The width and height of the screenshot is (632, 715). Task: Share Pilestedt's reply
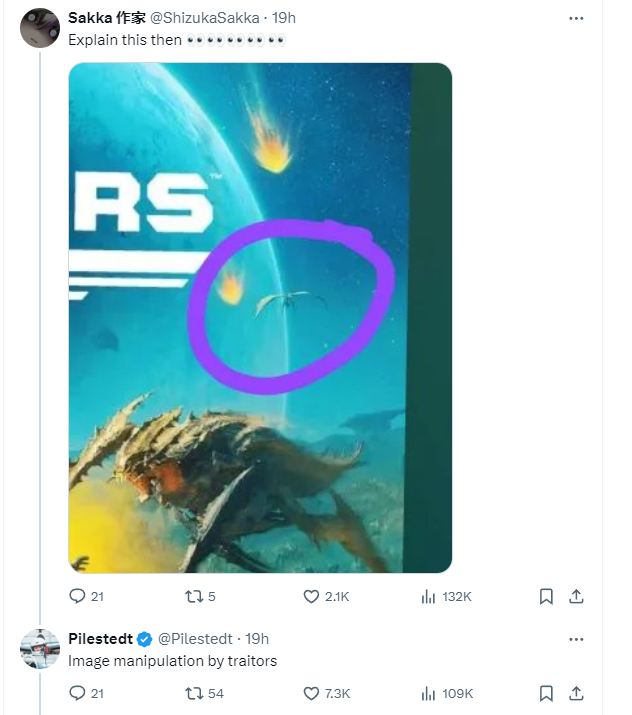576,693
